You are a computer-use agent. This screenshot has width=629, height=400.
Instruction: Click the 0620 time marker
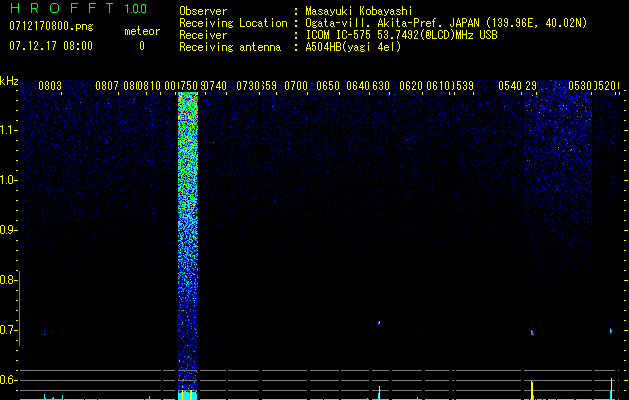click(411, 86)
